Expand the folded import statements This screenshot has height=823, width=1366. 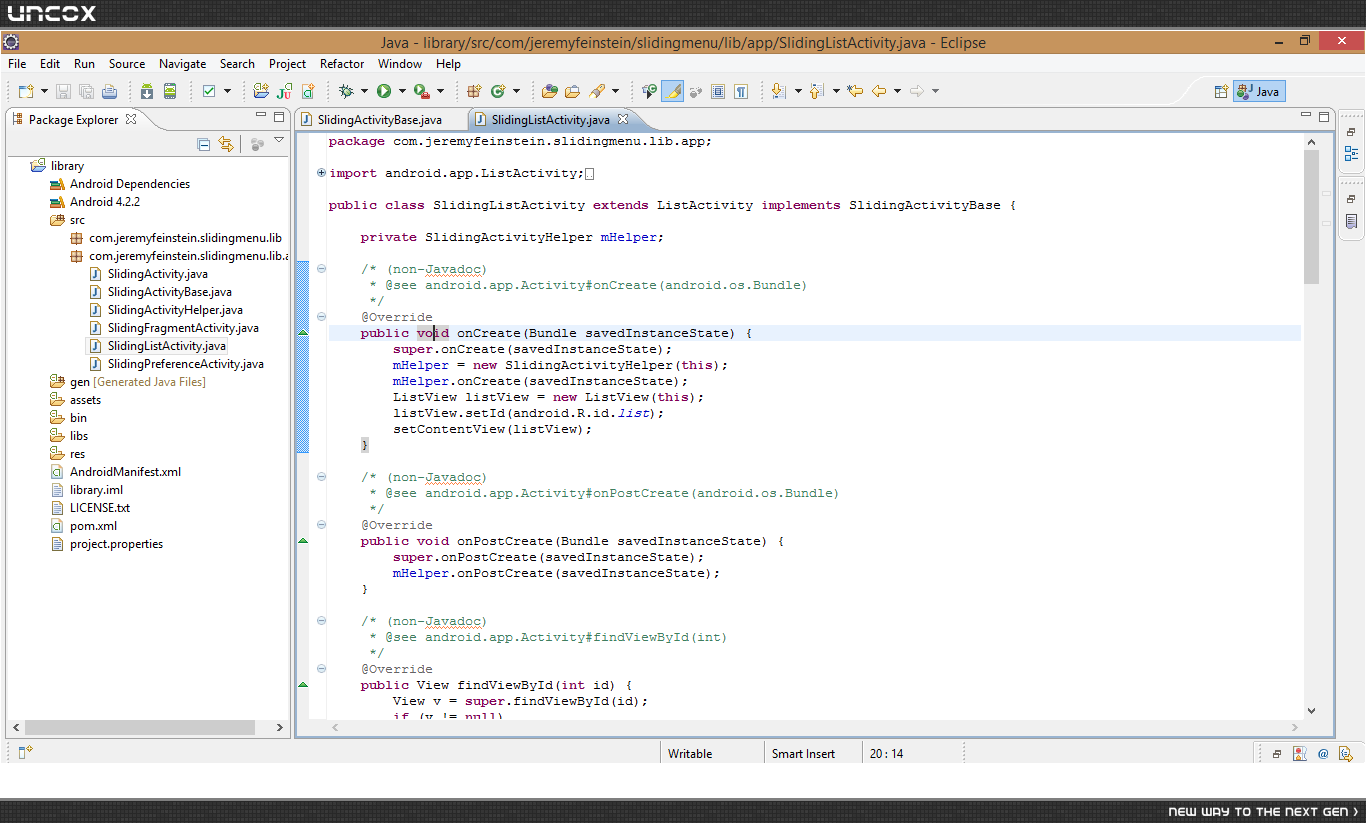[x=321, y=173]
